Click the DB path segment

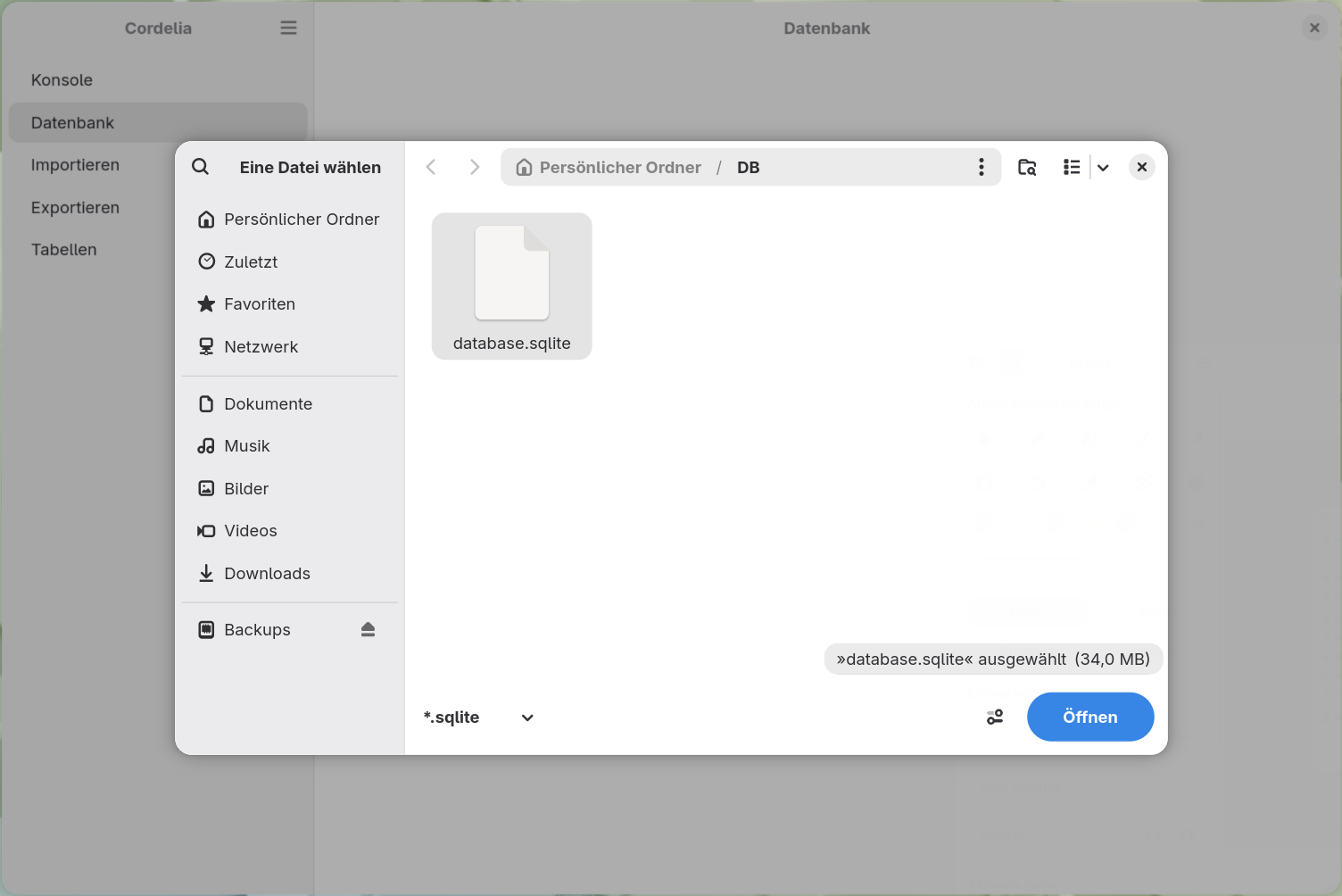pyautogui.click(x=749, y=168)
